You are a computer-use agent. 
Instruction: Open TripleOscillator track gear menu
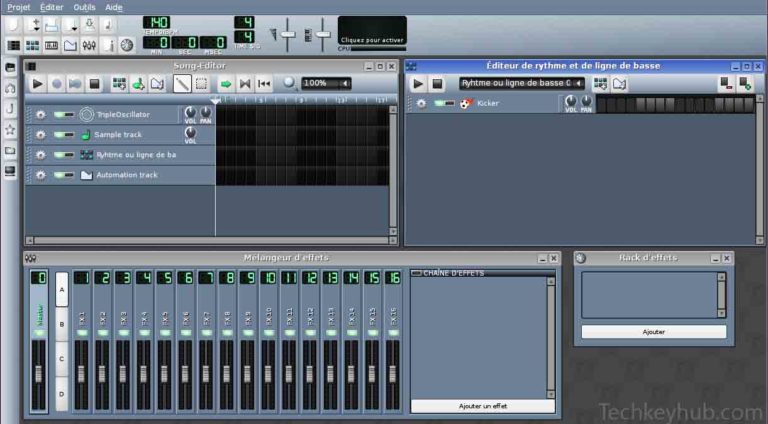[41, 115]
